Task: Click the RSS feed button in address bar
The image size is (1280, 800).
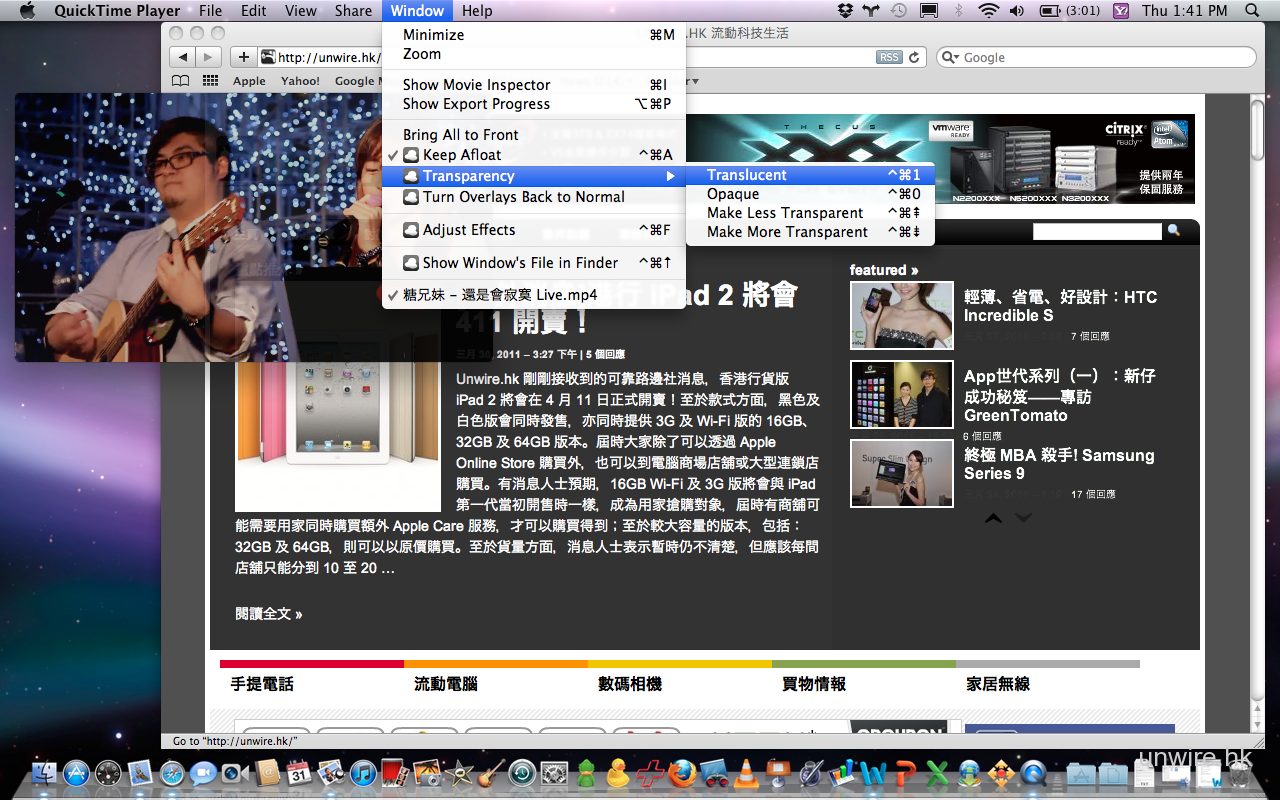Action: coord(888,58)
